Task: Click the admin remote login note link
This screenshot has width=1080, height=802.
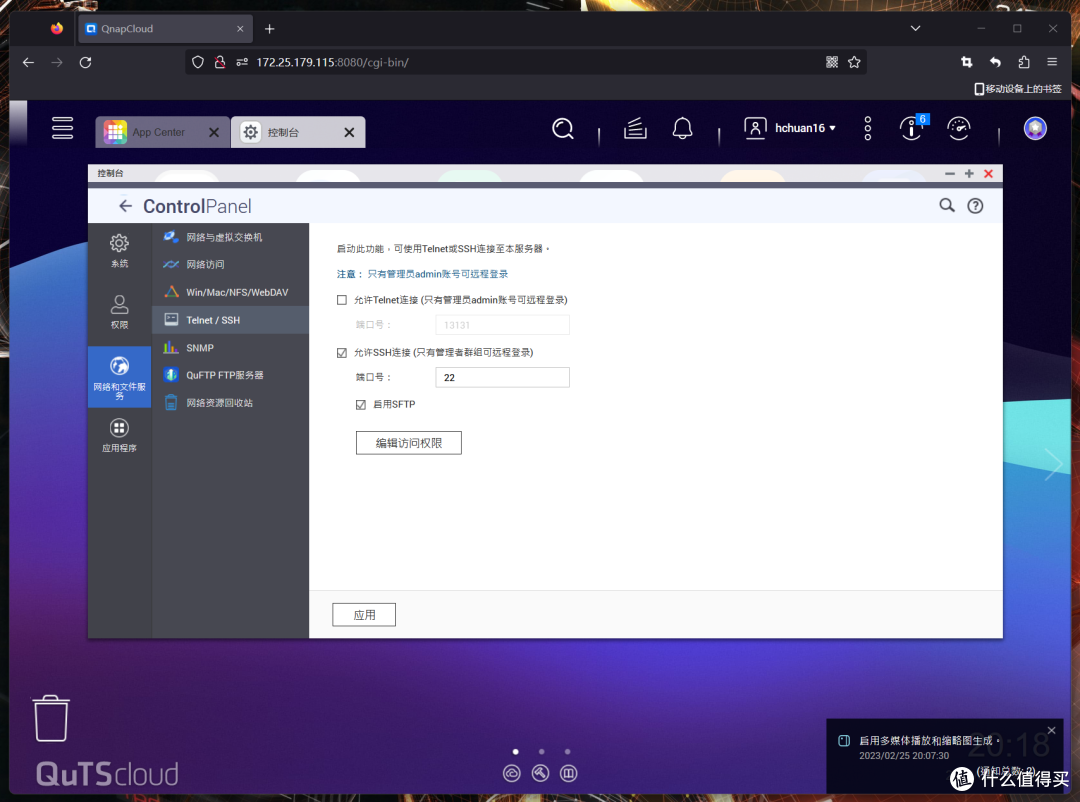Action: click(x=437, y=274)
